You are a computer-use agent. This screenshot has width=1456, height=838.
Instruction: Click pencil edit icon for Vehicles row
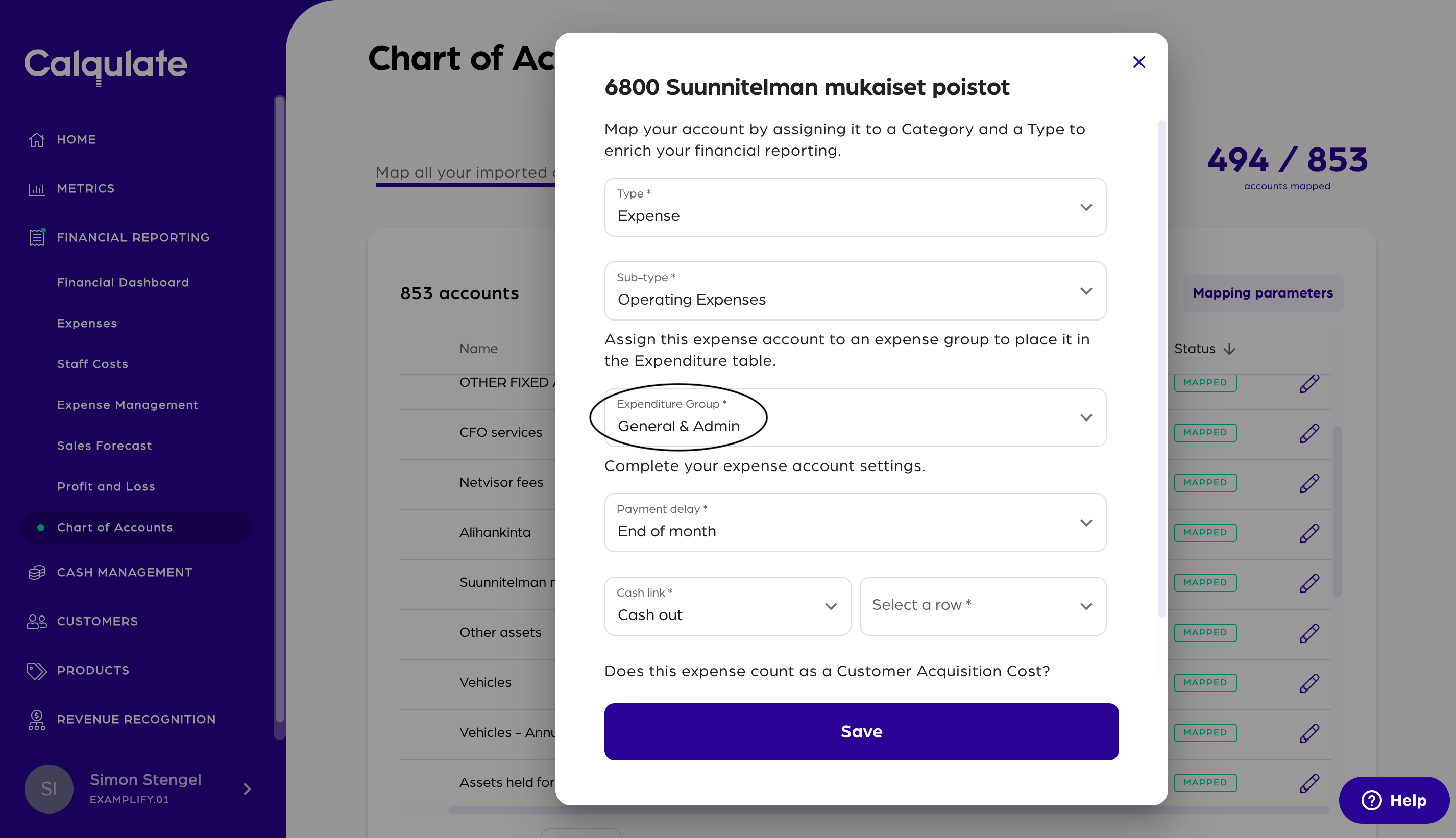[x=1308, y=683]
